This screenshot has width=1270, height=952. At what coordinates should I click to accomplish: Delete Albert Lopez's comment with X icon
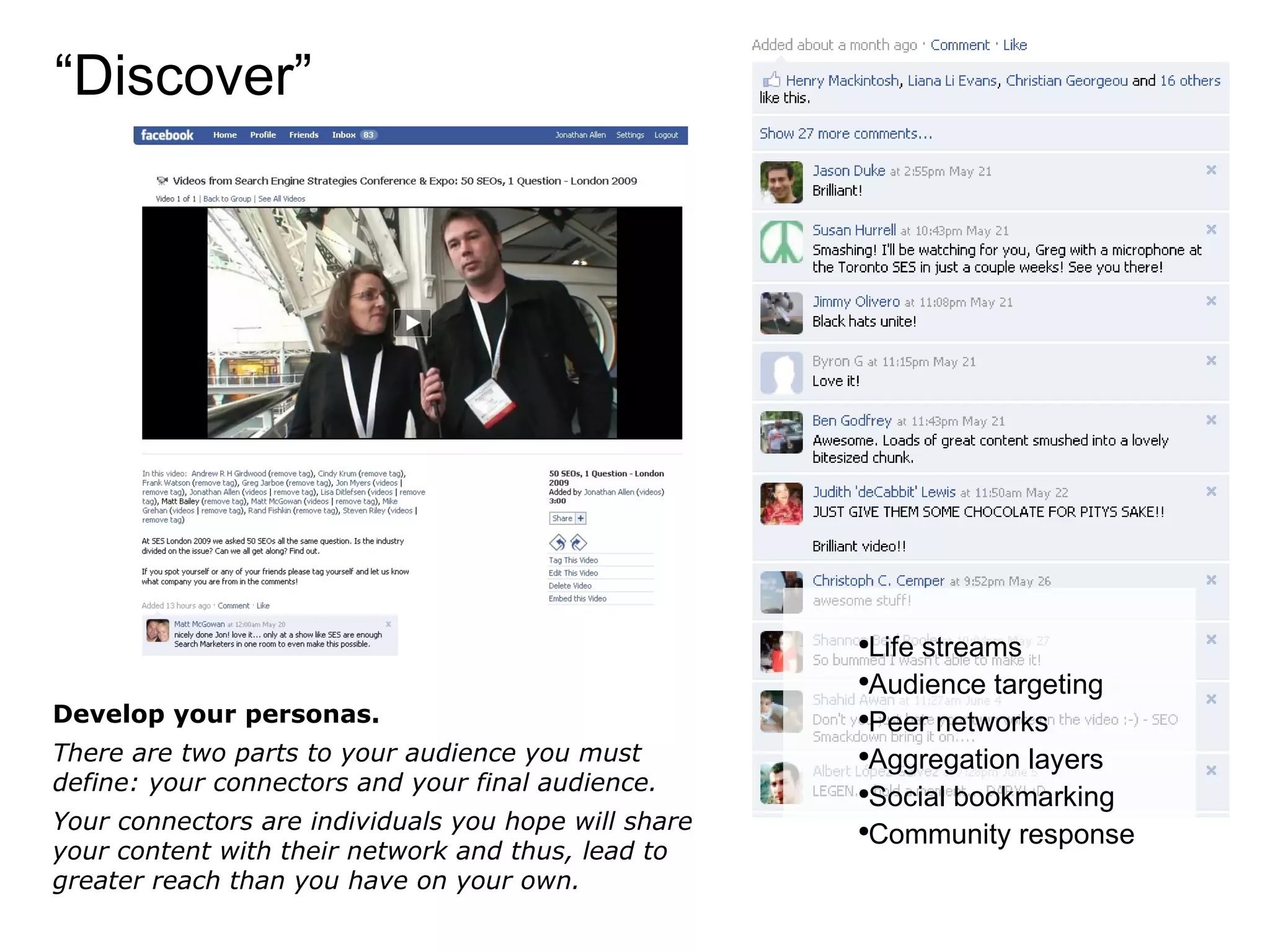click(1211, 770)
